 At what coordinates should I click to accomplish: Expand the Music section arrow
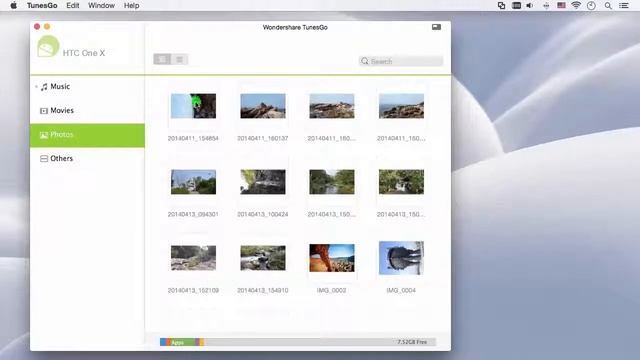coord(36,87)
